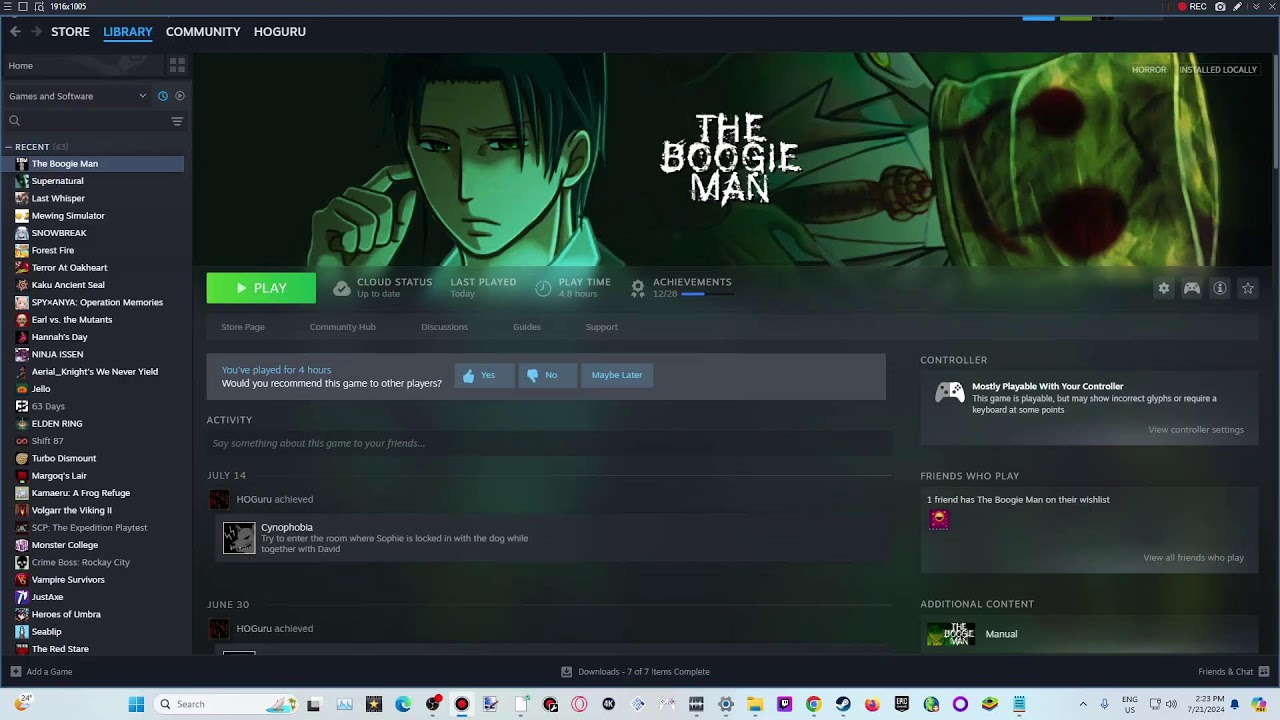Click the friend avatar under wishlist

click(939, 519)
